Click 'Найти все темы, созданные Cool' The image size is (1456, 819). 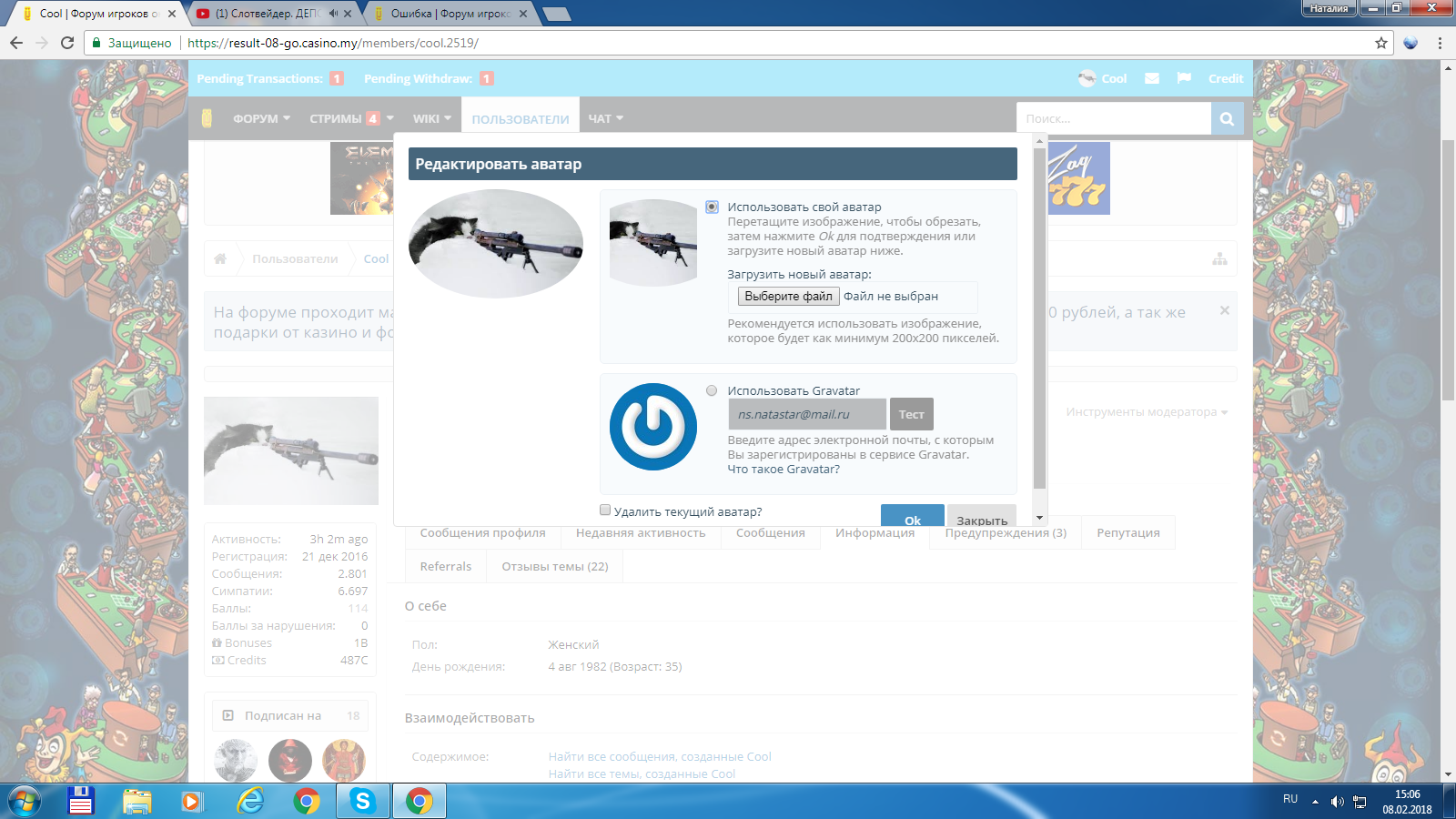coord(642,773)
